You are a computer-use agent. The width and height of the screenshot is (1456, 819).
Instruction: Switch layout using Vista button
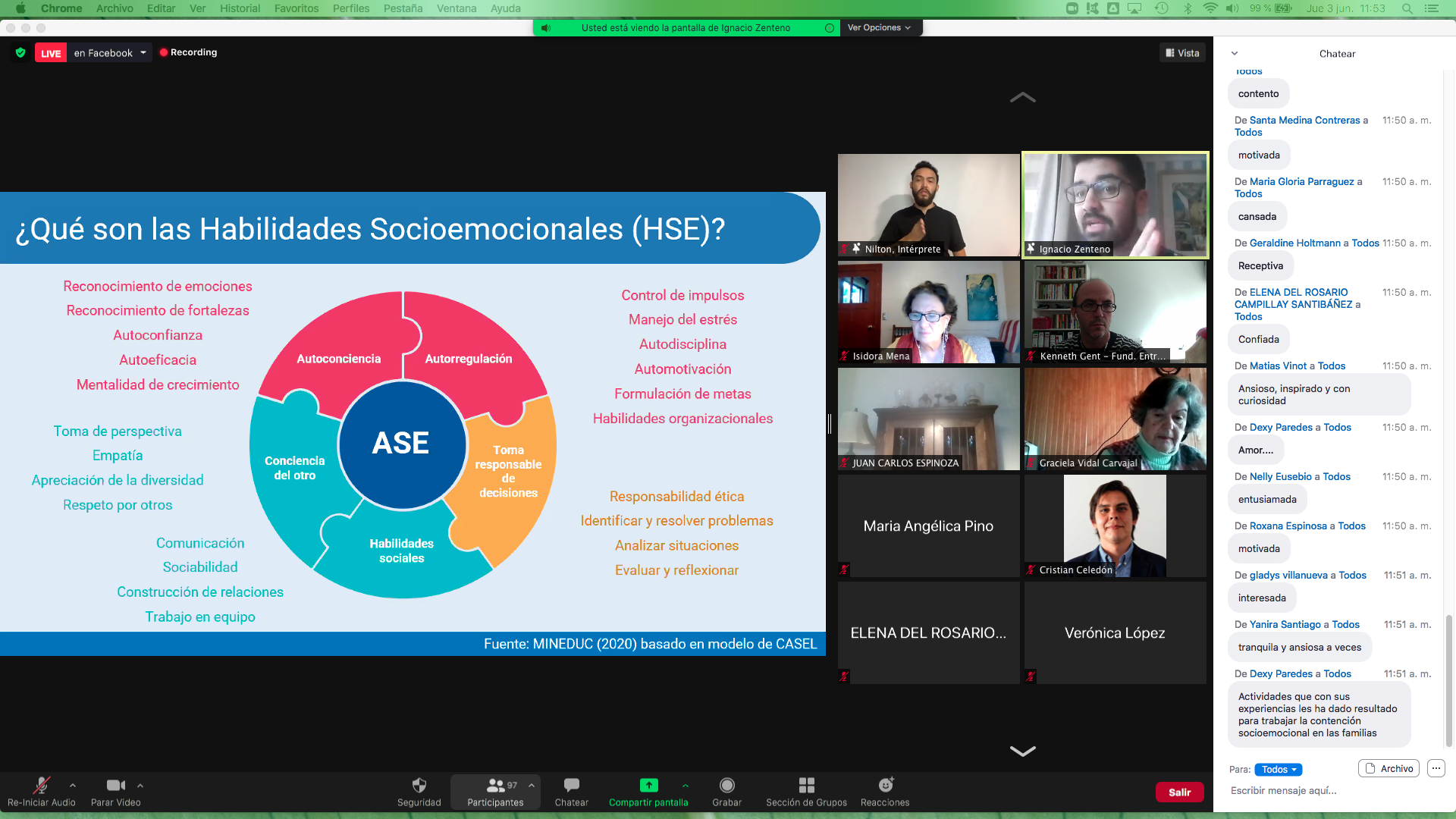[x=1182, y=53]
